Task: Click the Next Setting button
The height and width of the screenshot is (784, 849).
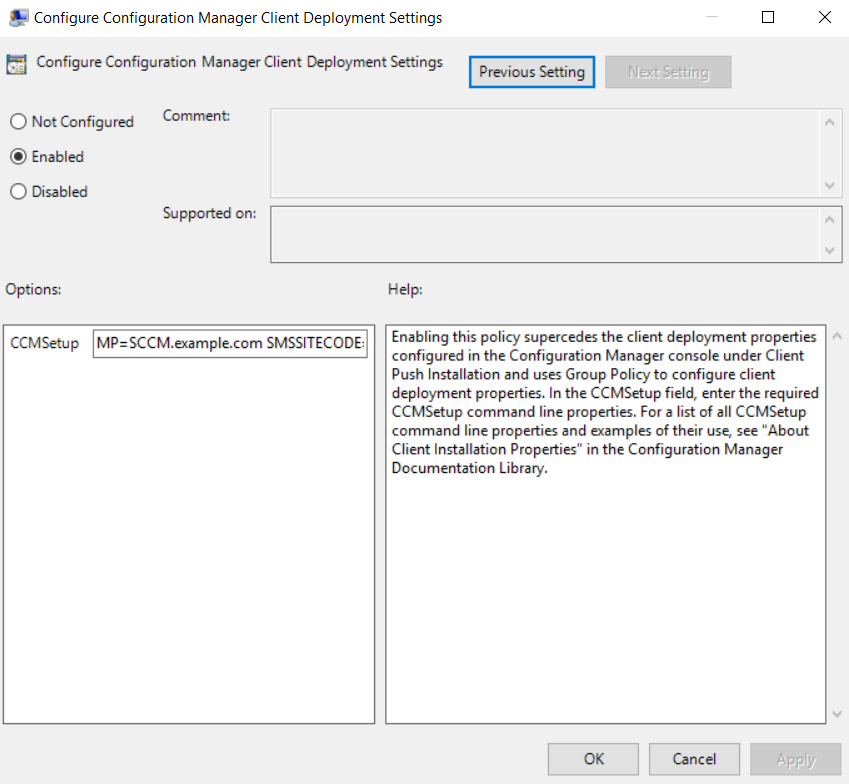Action: pos(668,72)
